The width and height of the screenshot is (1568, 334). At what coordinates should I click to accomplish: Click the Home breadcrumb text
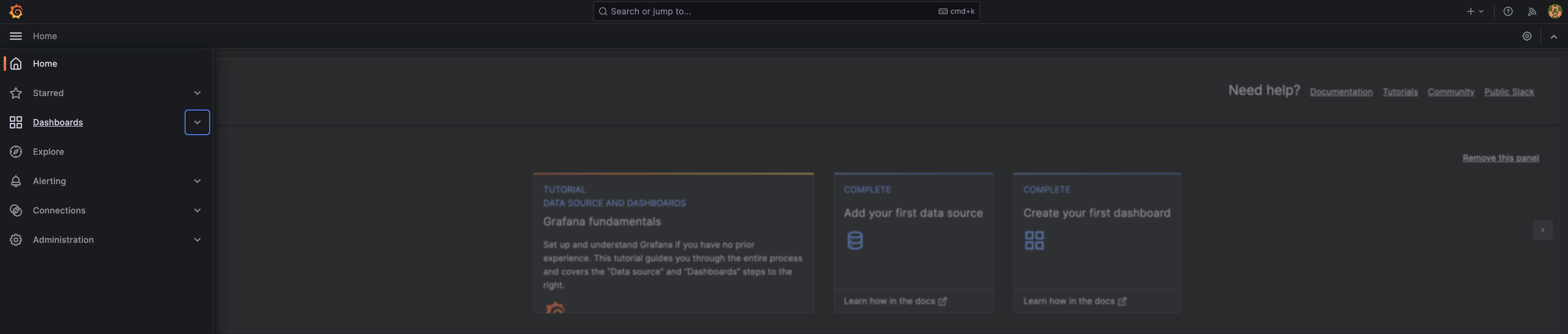45,36
